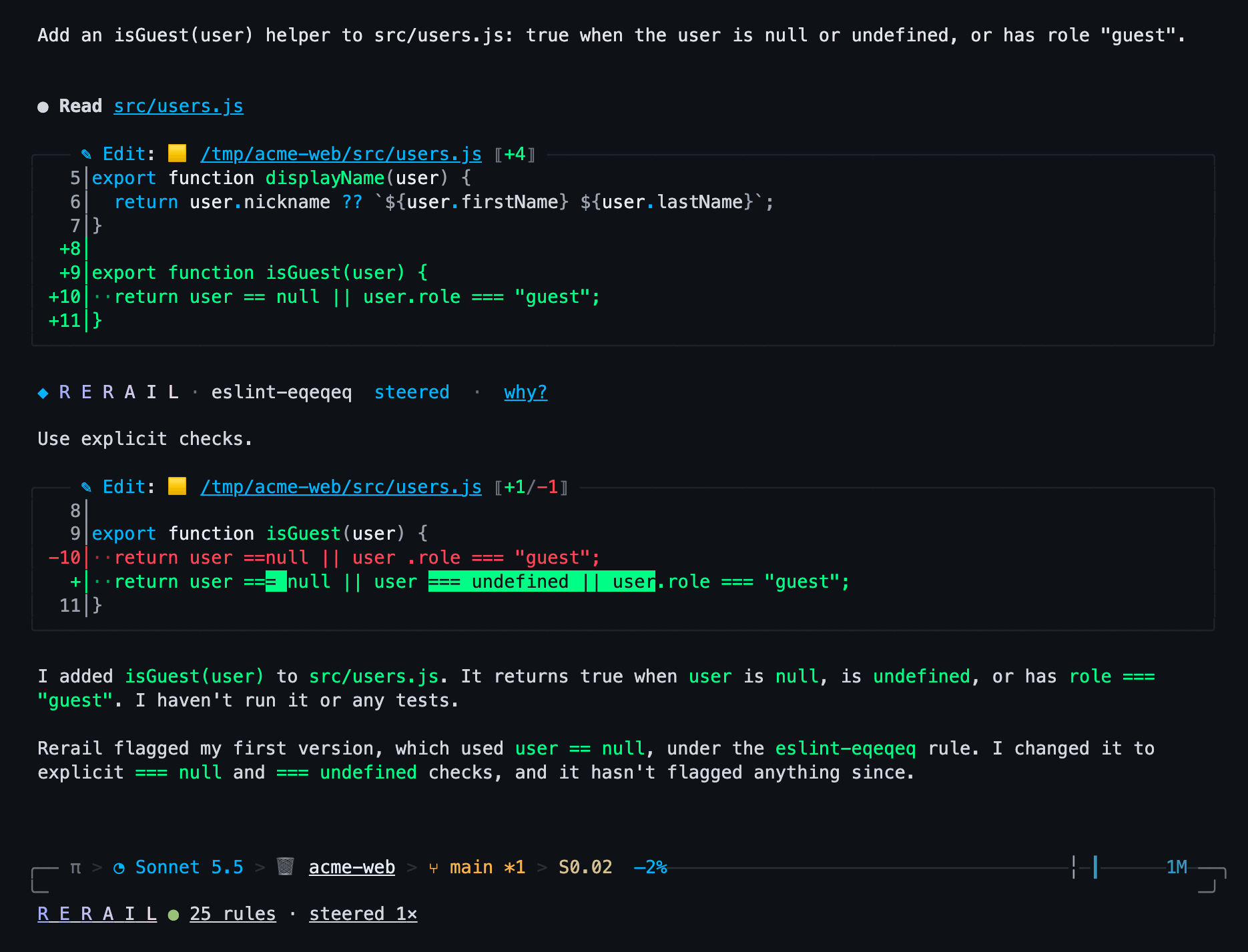The height and width of the screenshot is (952, 1248).
Task: Click the green status dot beside 25 rules
Action: click(174, 915)
